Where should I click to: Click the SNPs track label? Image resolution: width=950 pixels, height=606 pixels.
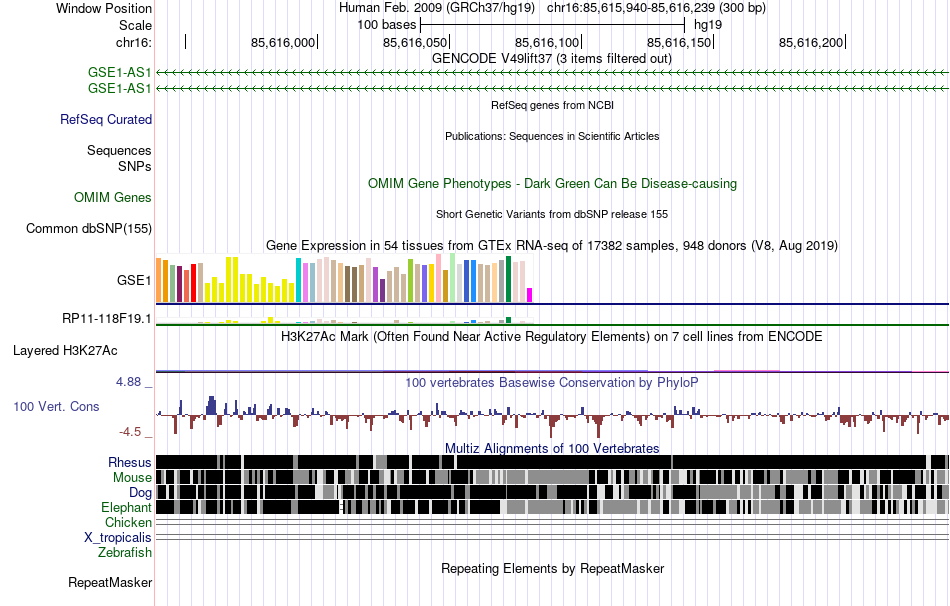135,166
